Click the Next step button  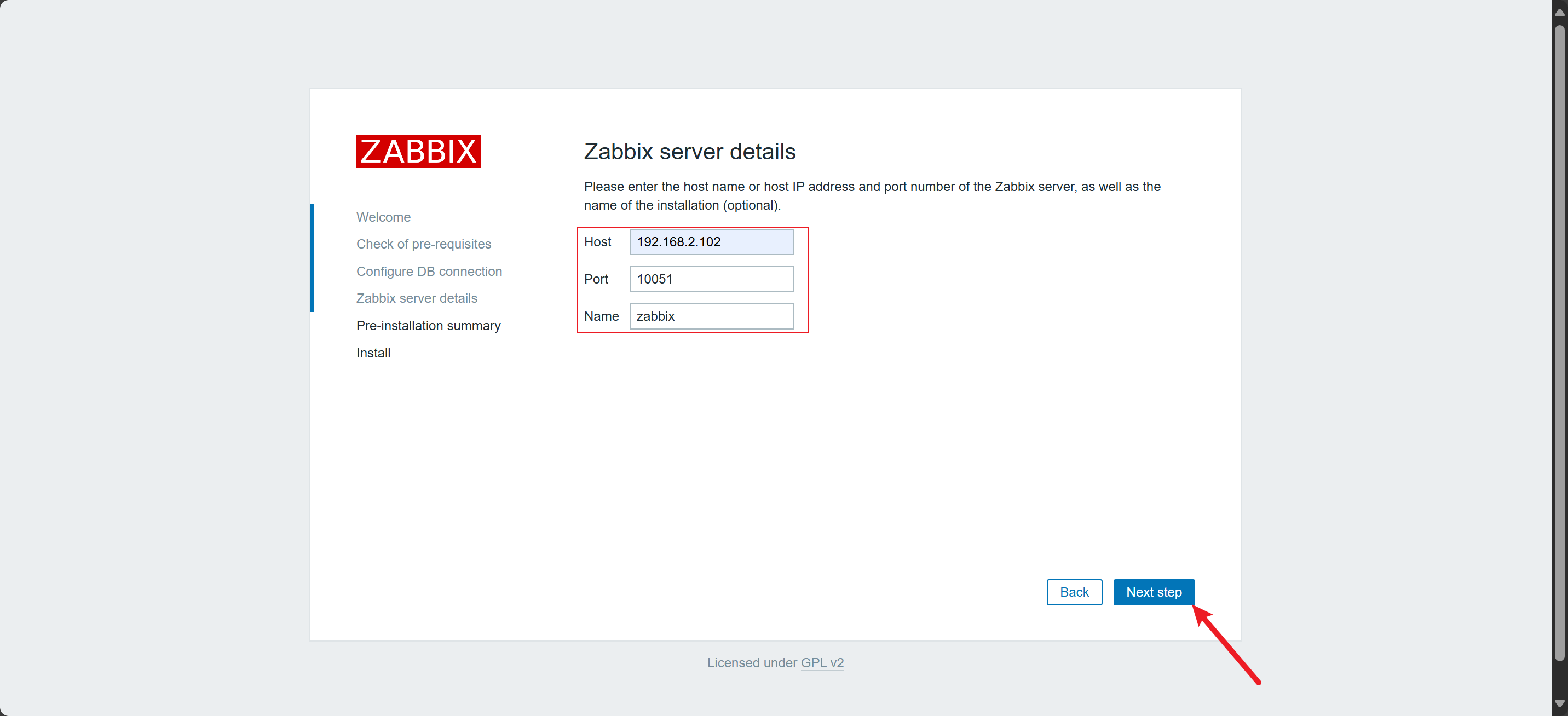click(x=1154, y=592)
